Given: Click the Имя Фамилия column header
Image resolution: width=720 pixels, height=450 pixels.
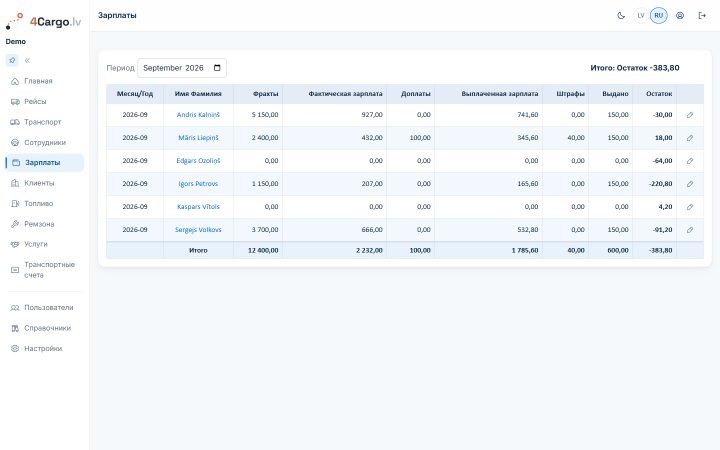Looking at the screenshot, I should point(198,94).
